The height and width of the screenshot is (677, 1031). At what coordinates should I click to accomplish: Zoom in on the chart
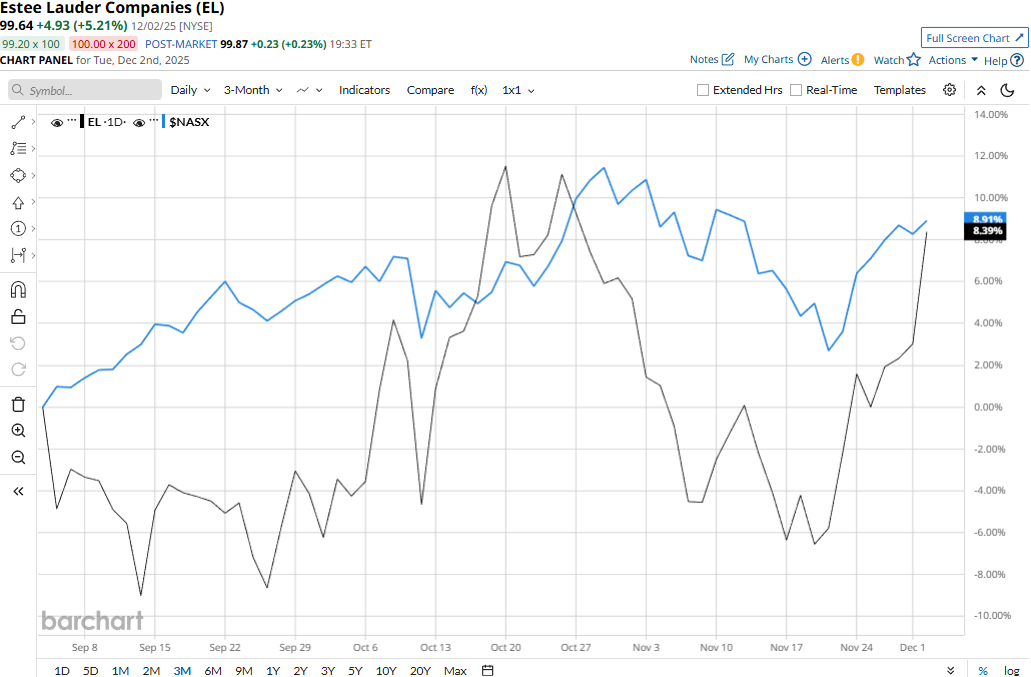[x=18, y=431]
